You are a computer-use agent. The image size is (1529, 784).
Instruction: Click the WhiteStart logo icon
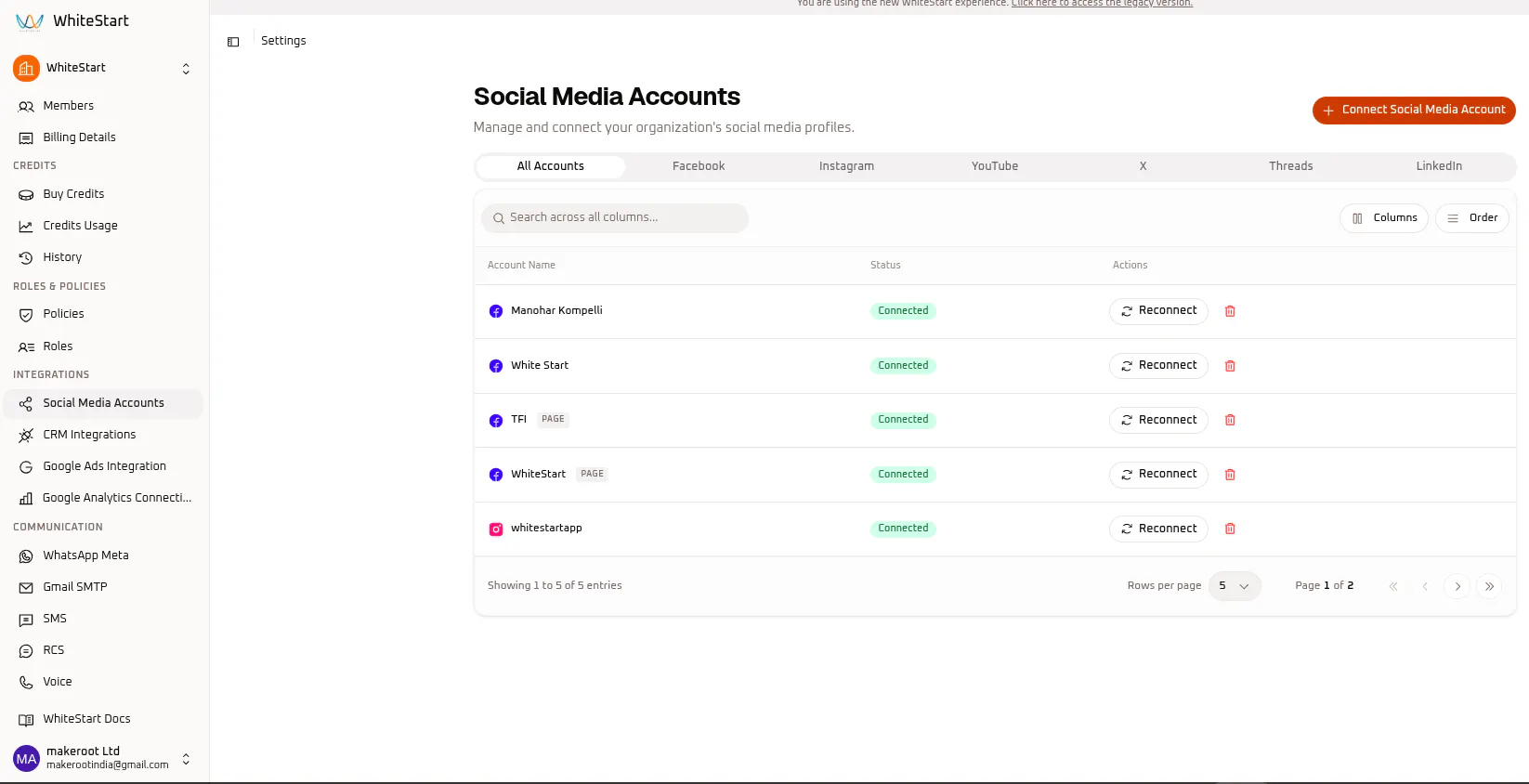pos(30,21)
